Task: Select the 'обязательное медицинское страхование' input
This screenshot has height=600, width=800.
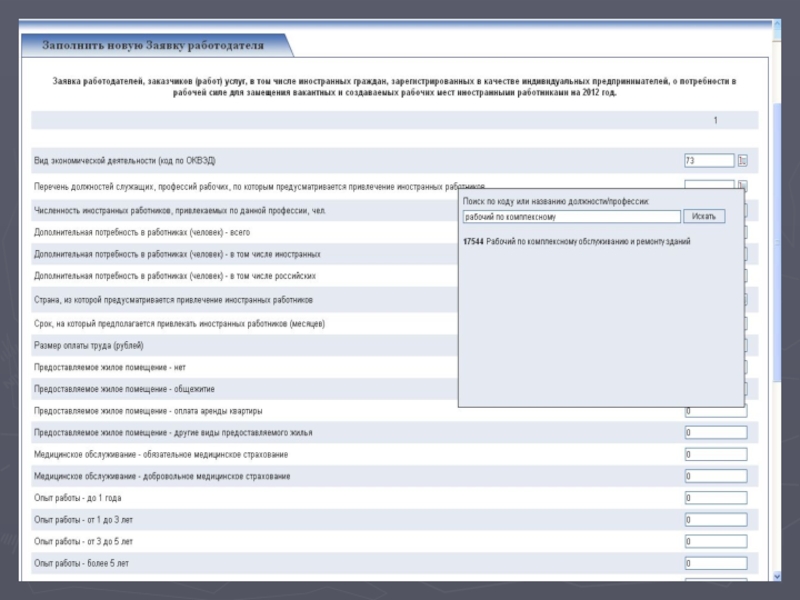Action: point(715,455)
